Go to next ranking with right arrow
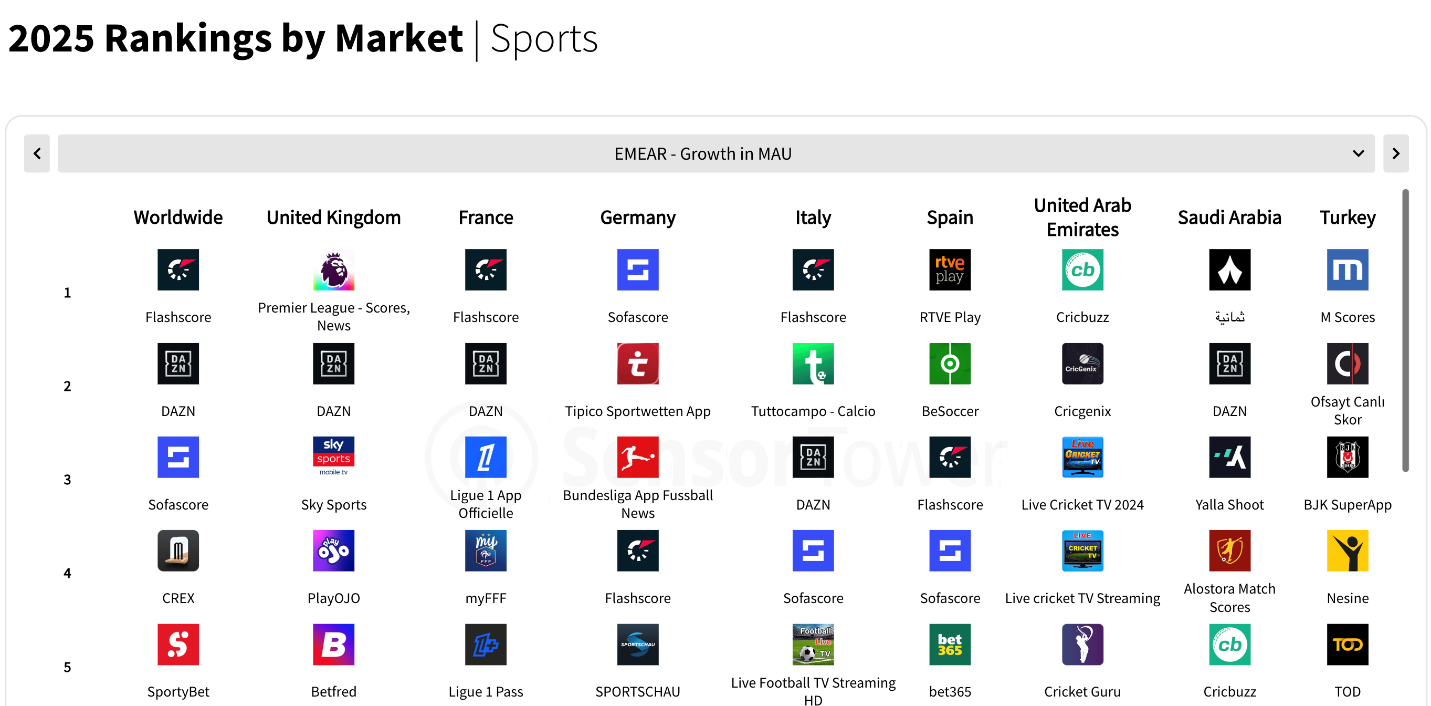The height and width of the screenshot is (706, 1431). pyautogui.click(x=1396, y=154)
